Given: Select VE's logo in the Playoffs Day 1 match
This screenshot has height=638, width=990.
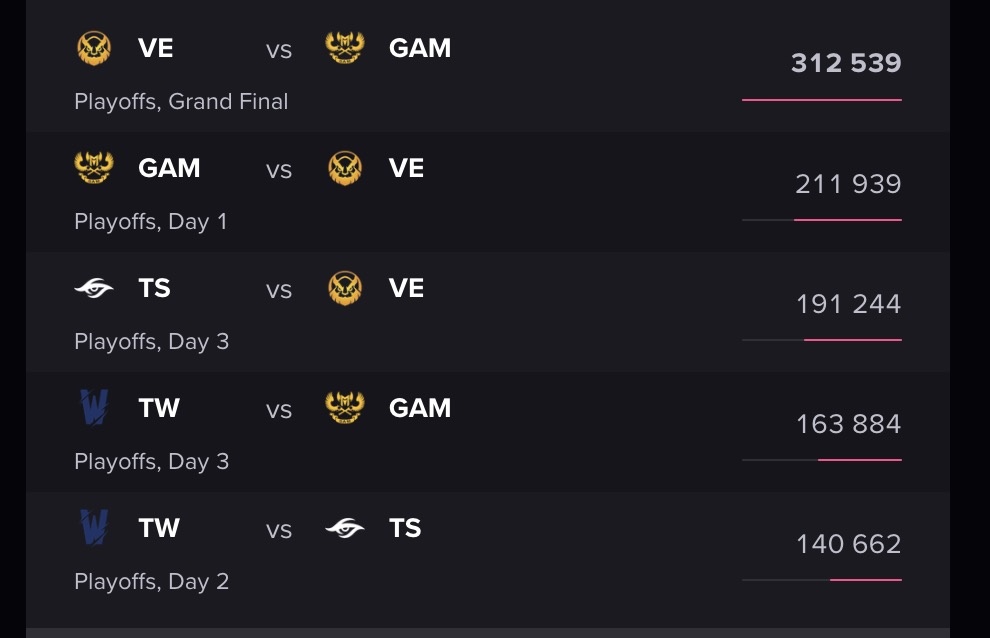Looking at the screenshot, I should click(x=345, y=168).
